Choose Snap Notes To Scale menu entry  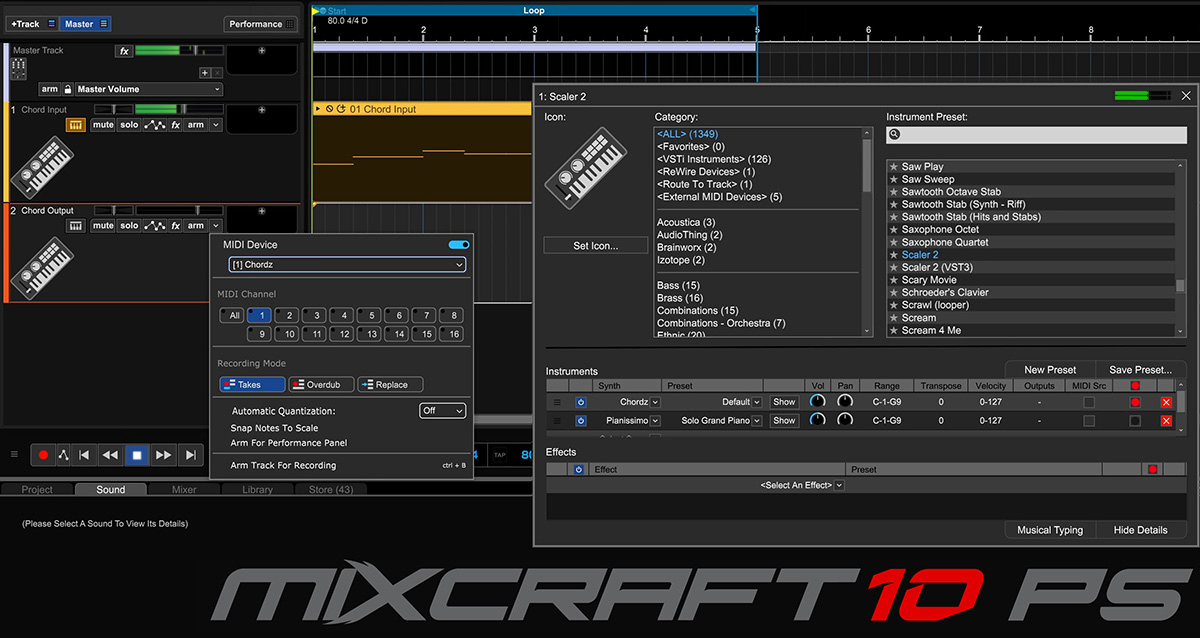(274, 428)
